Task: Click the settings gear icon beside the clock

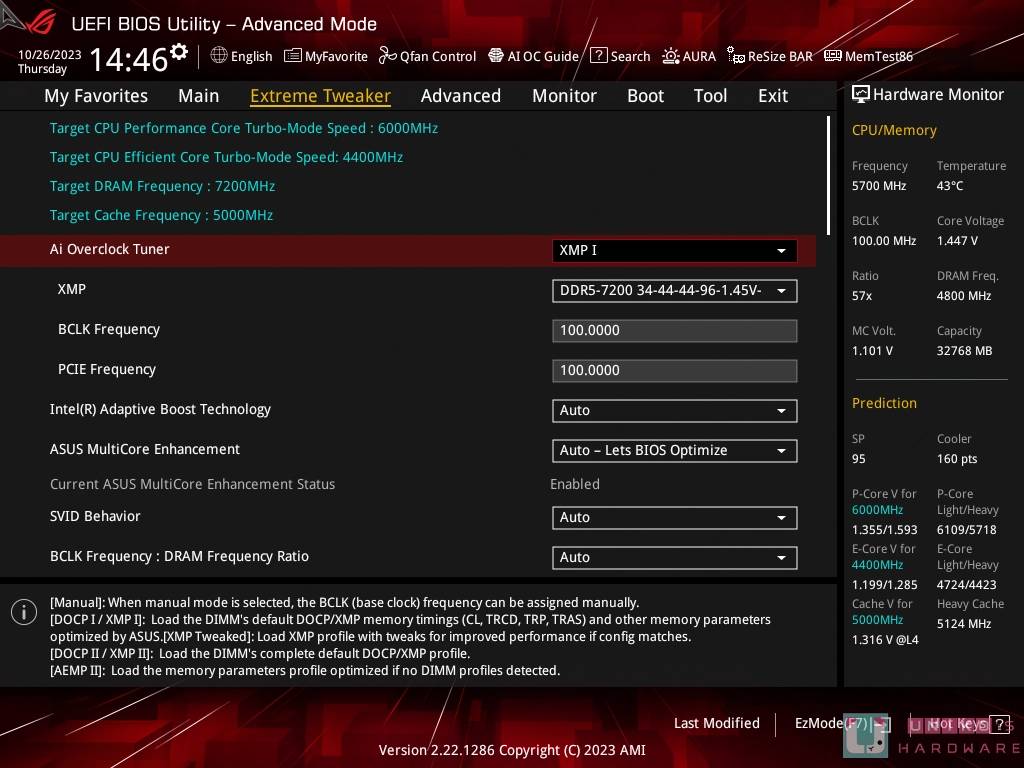Action: 179,52
